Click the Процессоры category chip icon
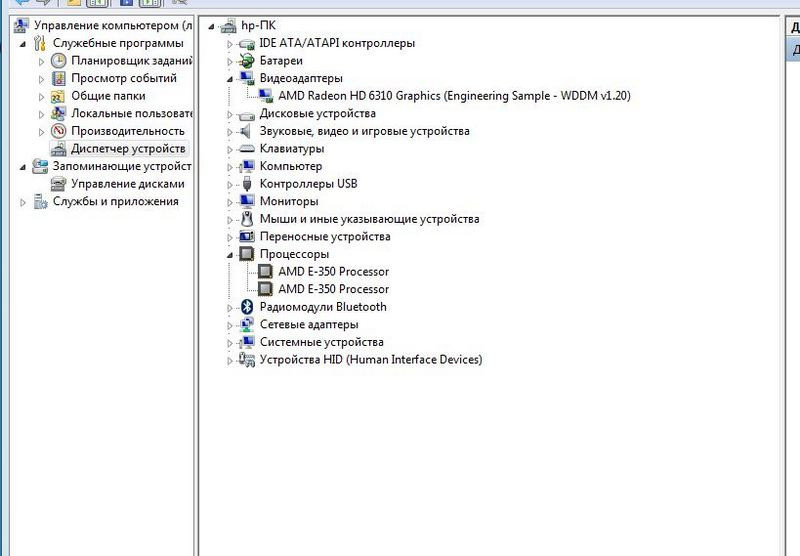 tap(247, 254)
